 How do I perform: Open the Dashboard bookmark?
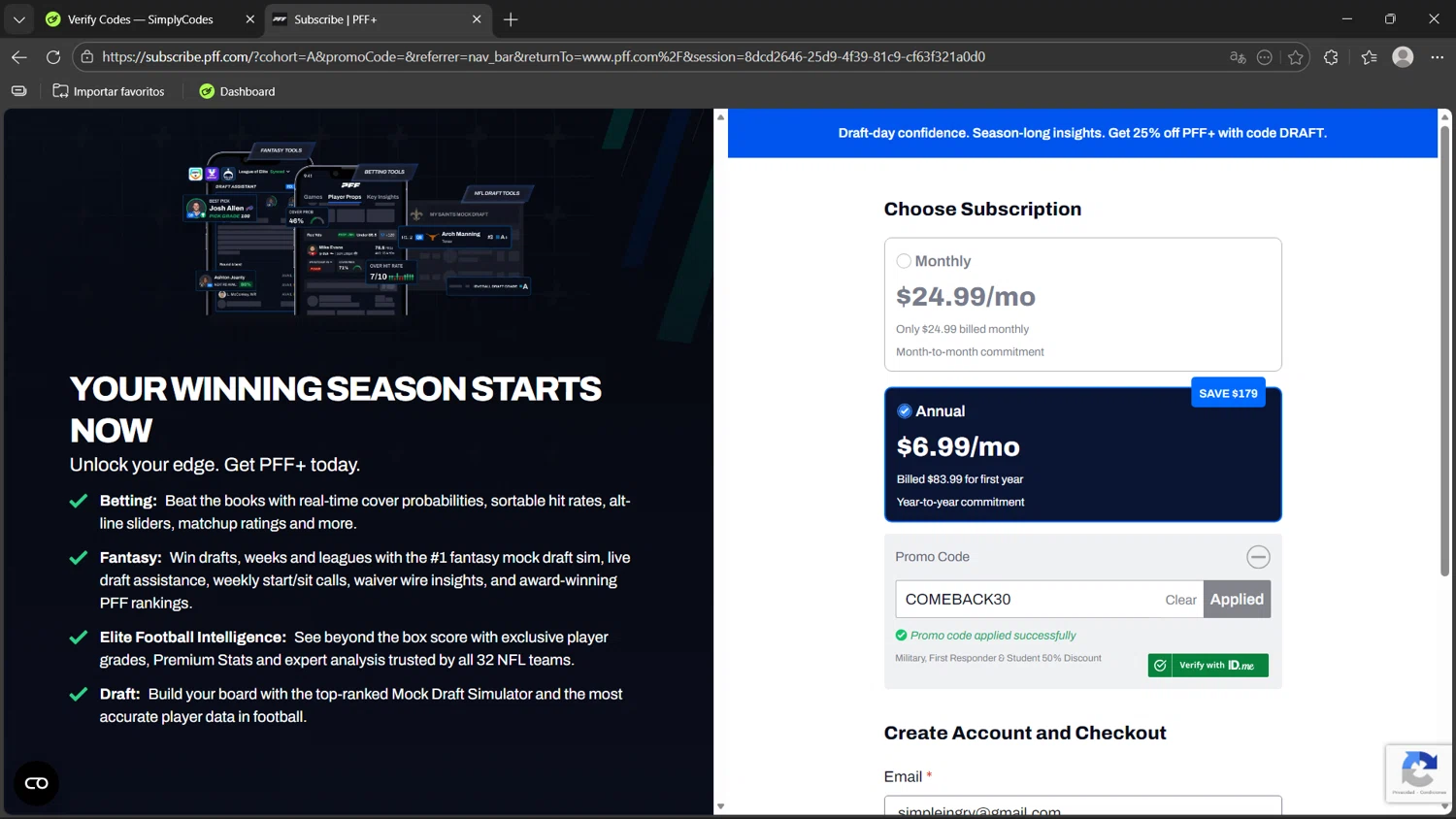237,91
